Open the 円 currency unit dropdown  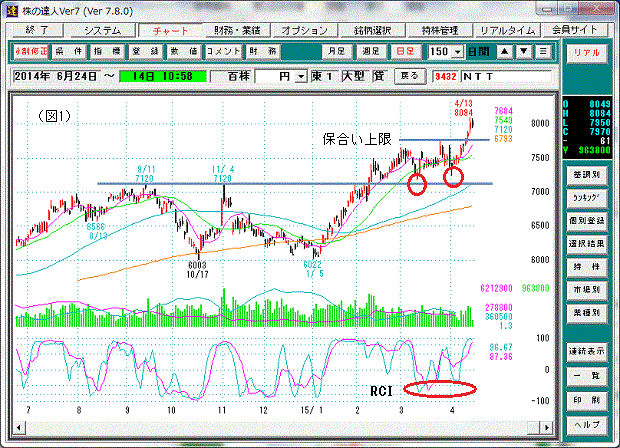tap(301, 76)
